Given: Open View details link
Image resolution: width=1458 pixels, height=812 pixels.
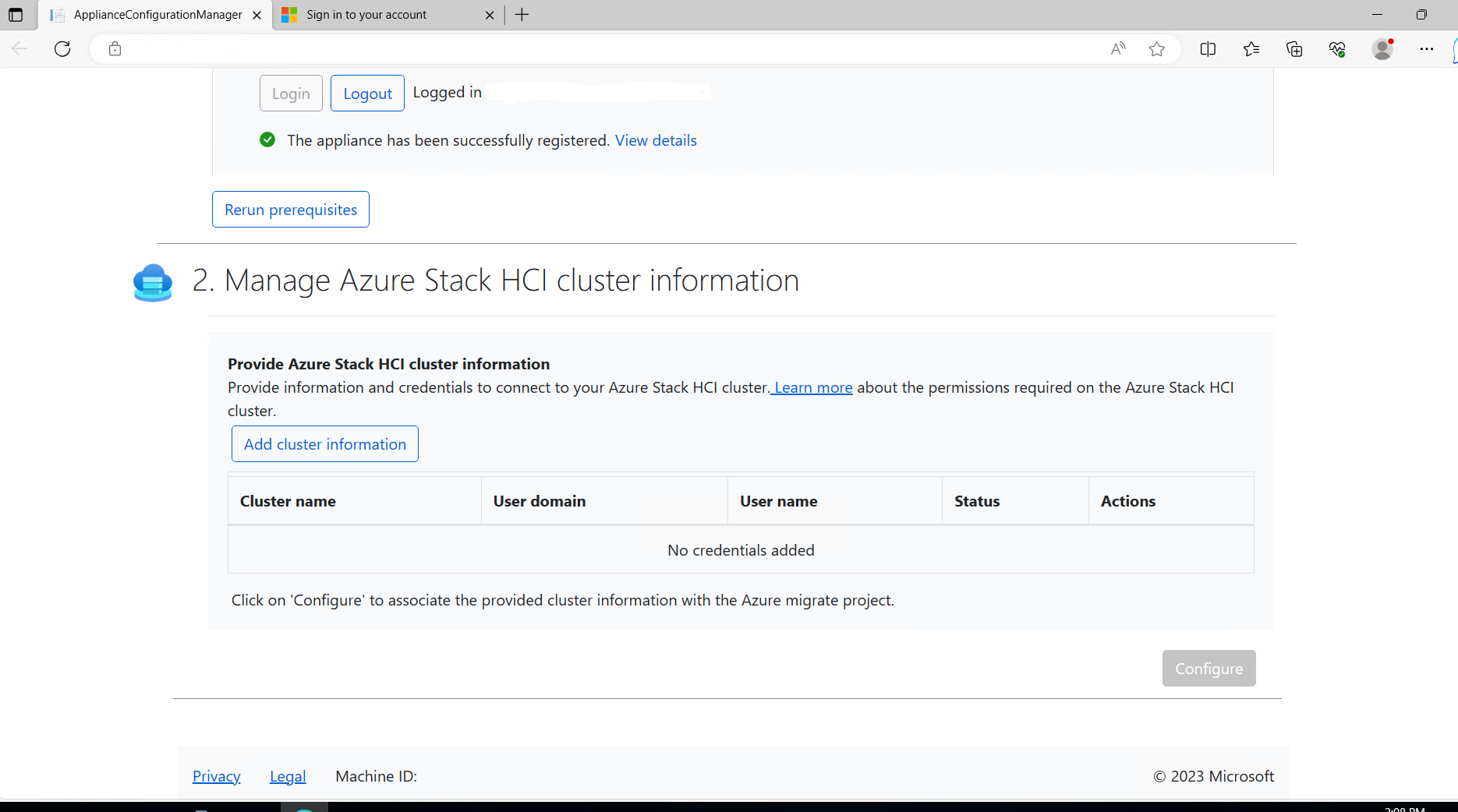Looking at the screenshot, I should 656,140.
